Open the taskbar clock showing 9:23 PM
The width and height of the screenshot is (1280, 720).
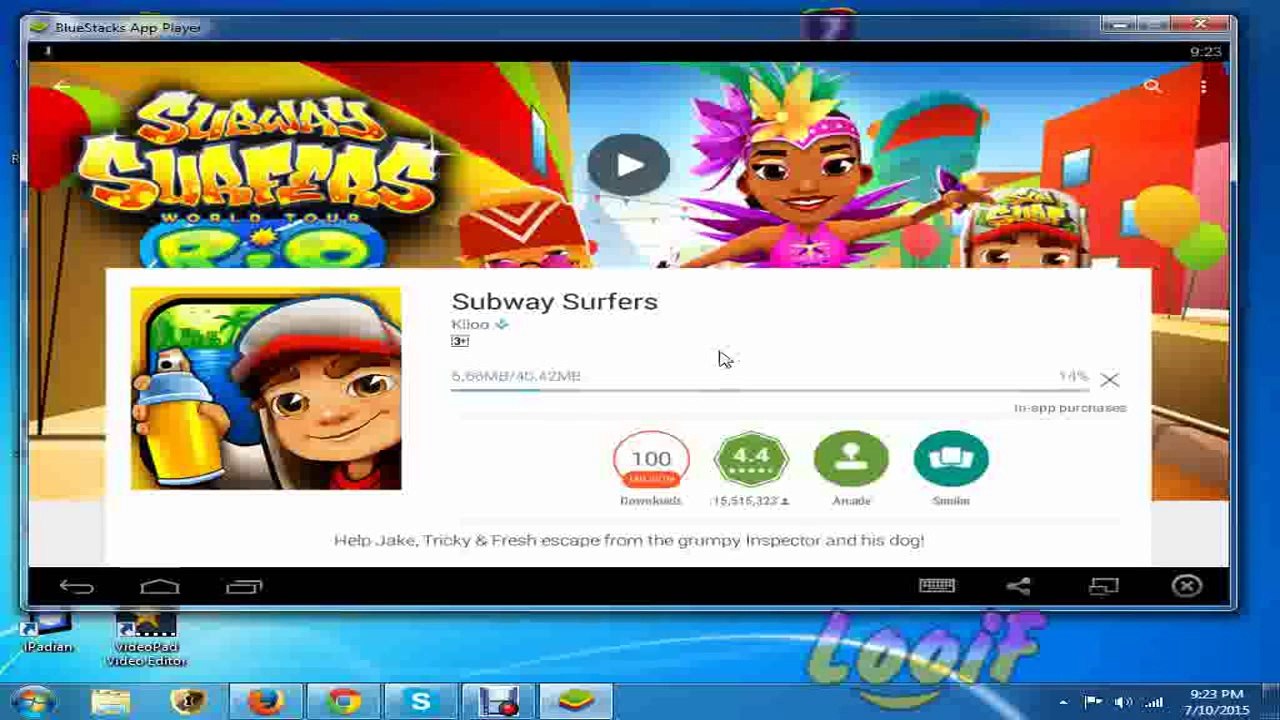point(1218,702)
